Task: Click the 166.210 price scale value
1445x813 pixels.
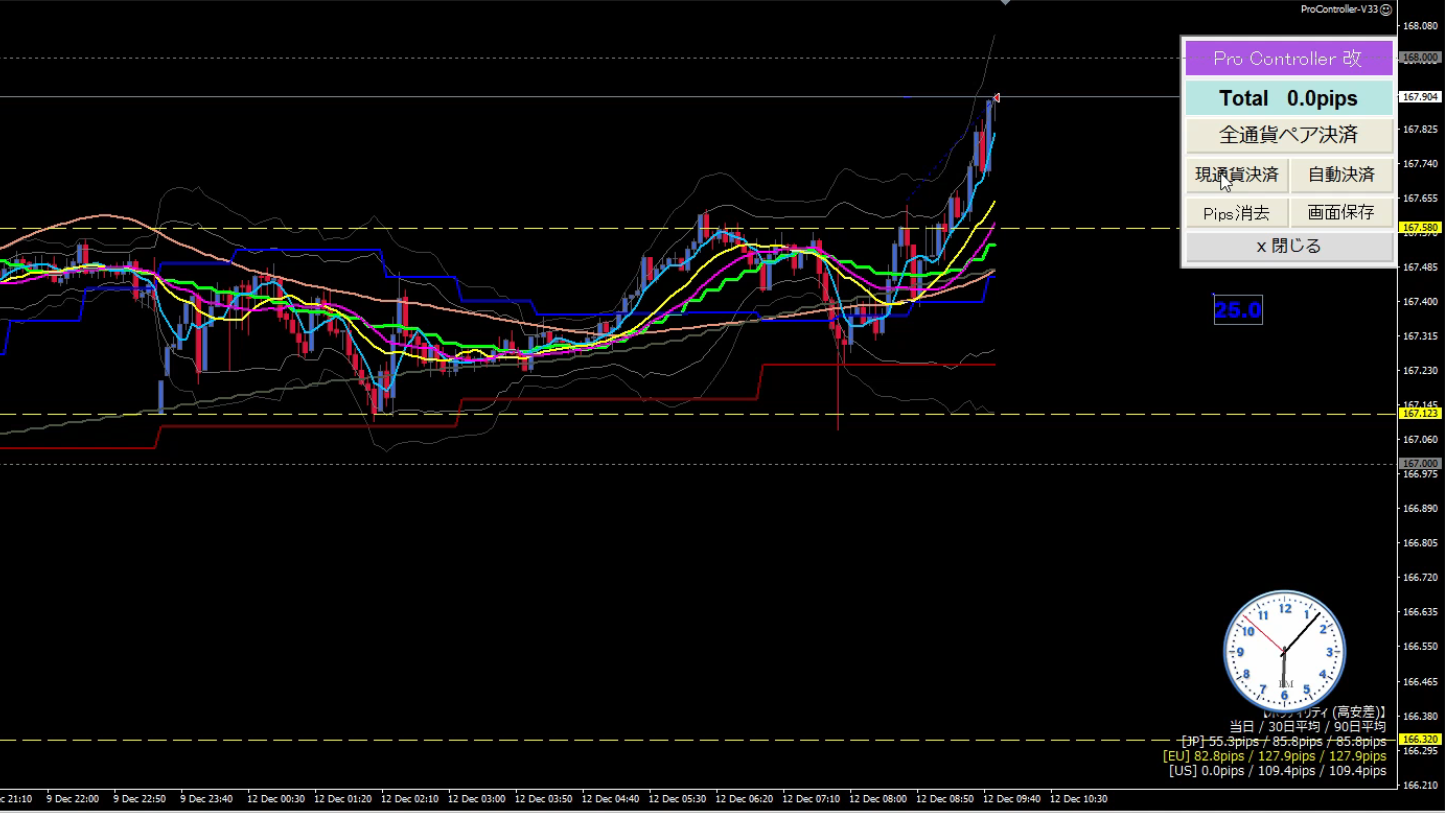Action: tap(1421, 785)
